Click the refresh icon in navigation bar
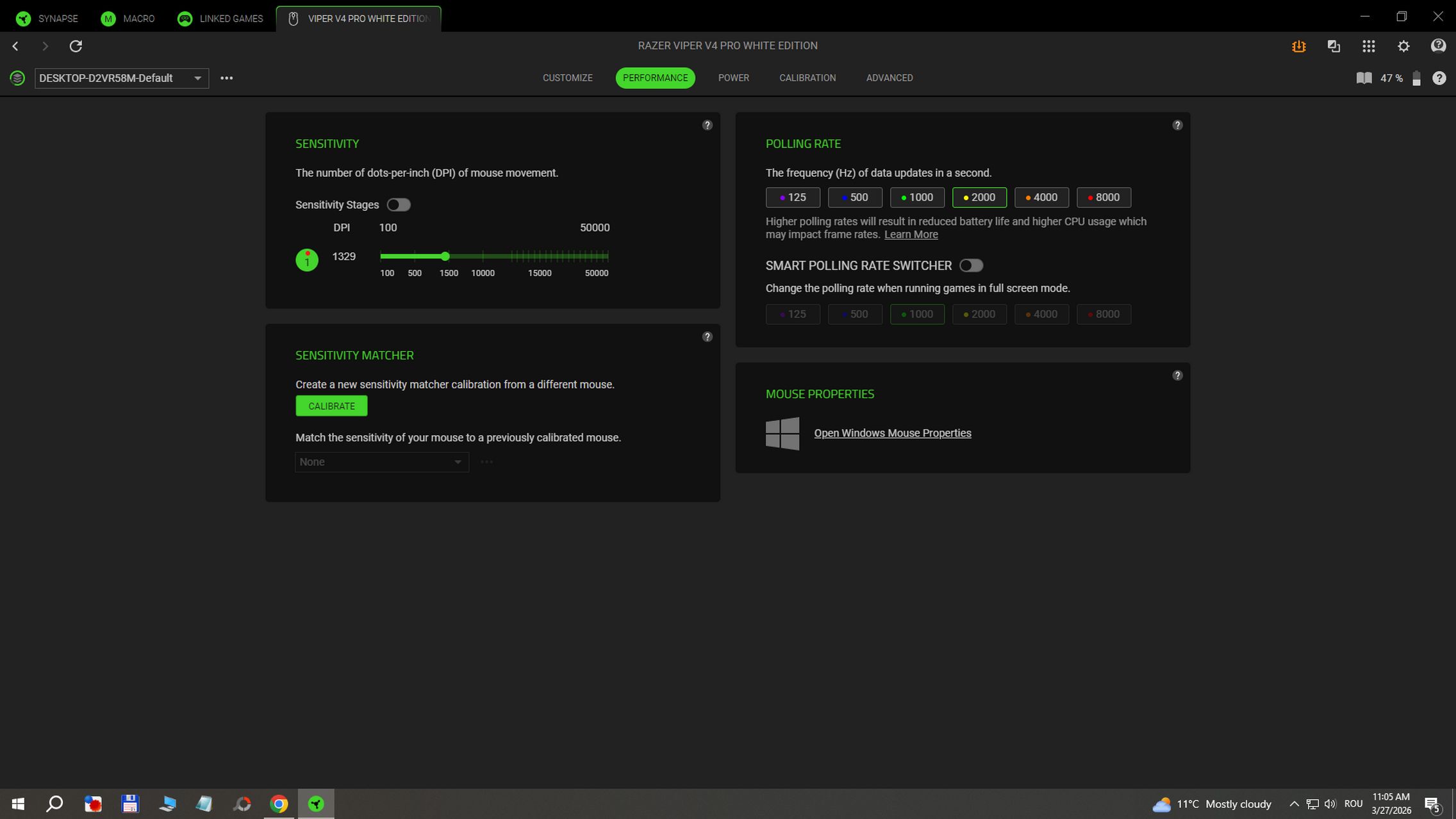The image size is (1456, 819). coord(76,46)
